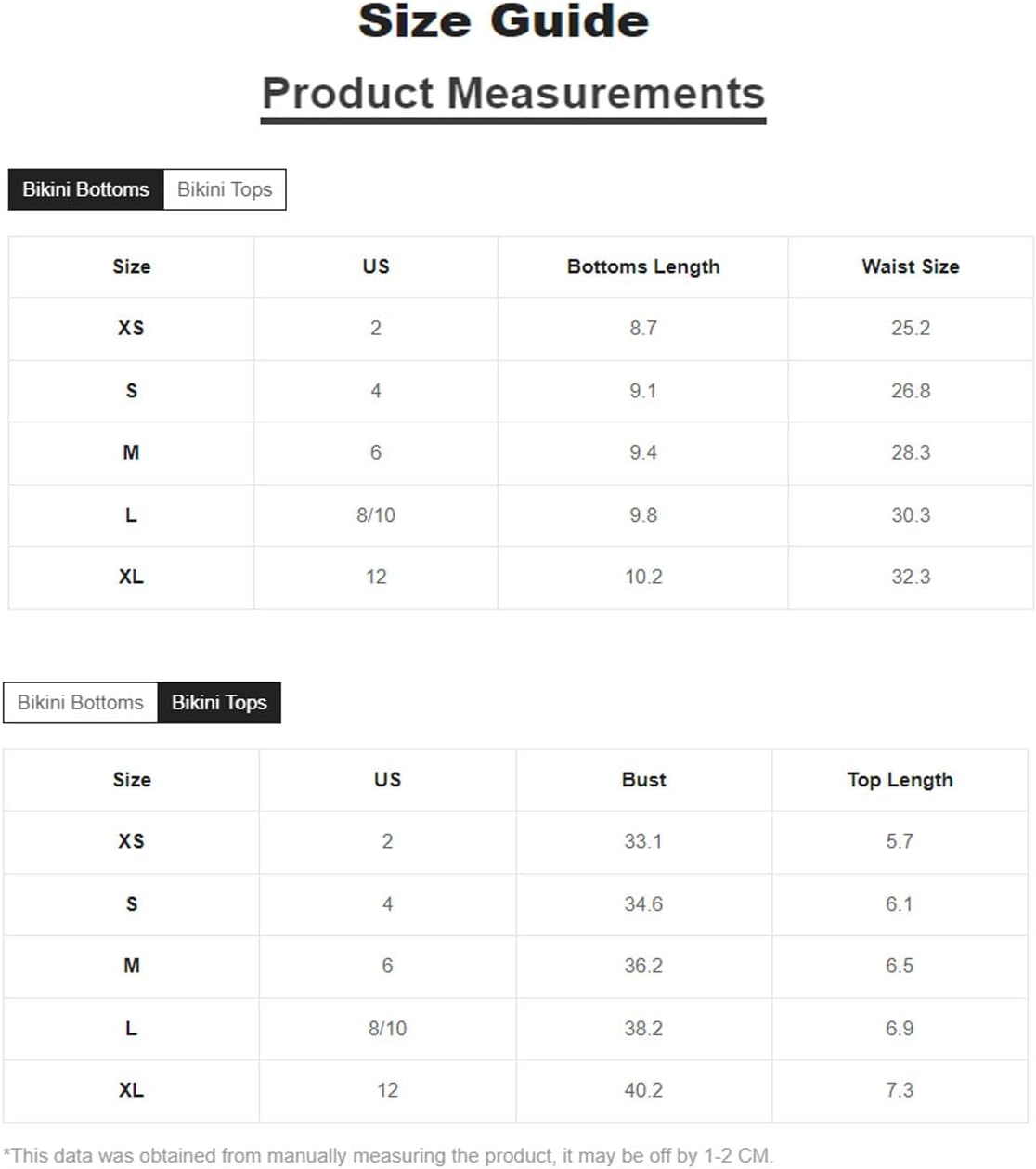Switch to upper Bikini Tops tab
The width and height of the screenshot is (1036, 1169).
pyautogui.click(x=225, y=189)
